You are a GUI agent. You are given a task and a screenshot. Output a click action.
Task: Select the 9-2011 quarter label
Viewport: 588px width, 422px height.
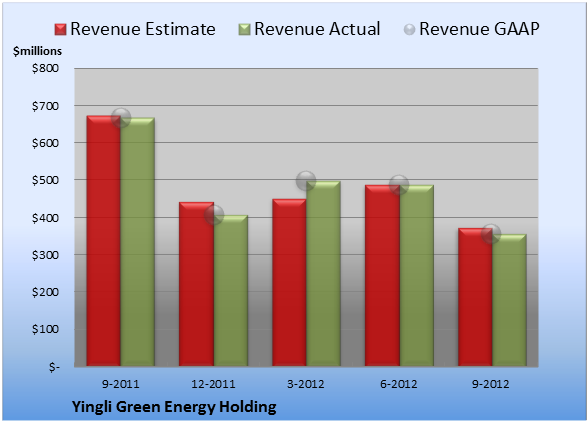tap(121, 384)
